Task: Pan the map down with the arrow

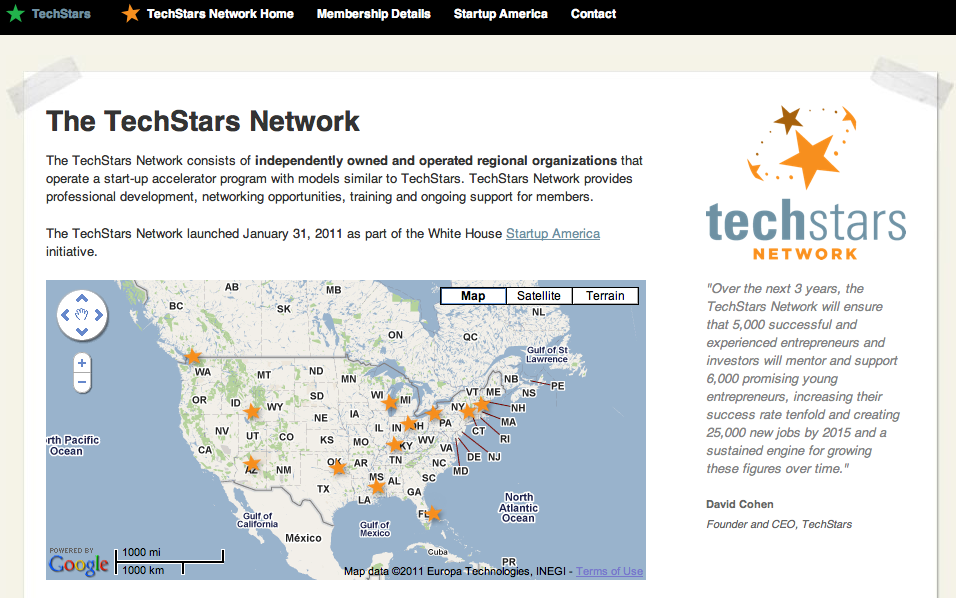Action: 82,332
